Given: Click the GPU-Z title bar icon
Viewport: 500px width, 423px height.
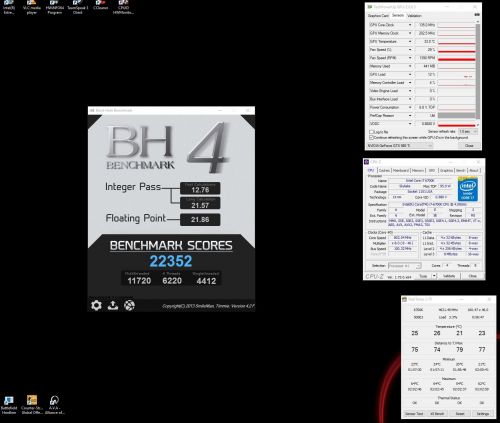Looking at the screenshot, I should (370, 7).
